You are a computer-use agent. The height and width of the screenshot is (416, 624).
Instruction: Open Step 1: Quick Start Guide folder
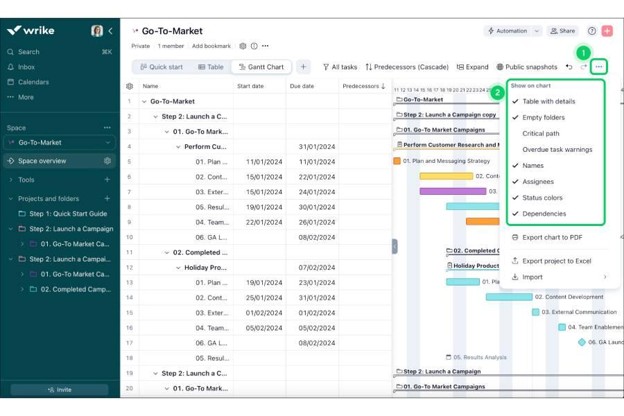[x=63, y=214]
